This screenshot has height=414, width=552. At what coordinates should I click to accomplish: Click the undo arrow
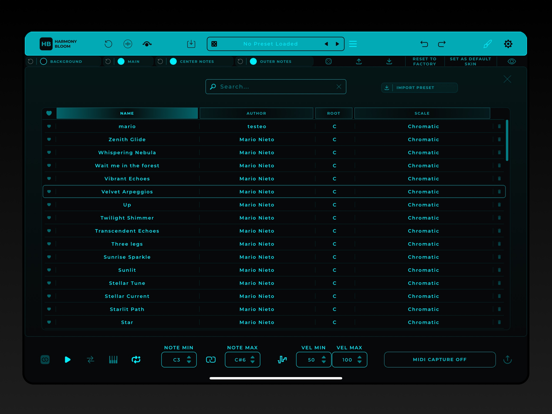pos(424,44)
